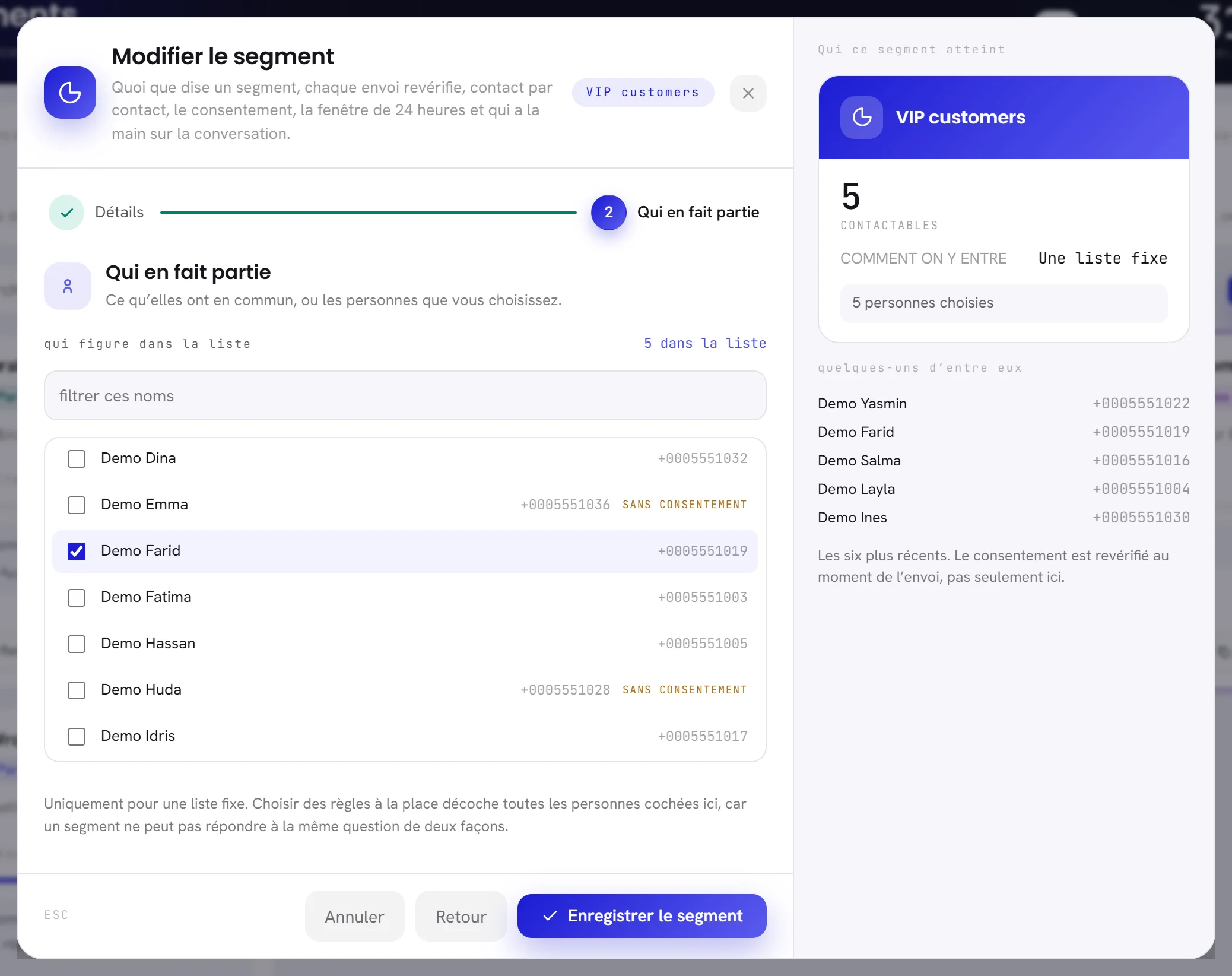
Task: Check the Demo Hassan checkbox
Action: pyautogui.click(x=77, y=644)
